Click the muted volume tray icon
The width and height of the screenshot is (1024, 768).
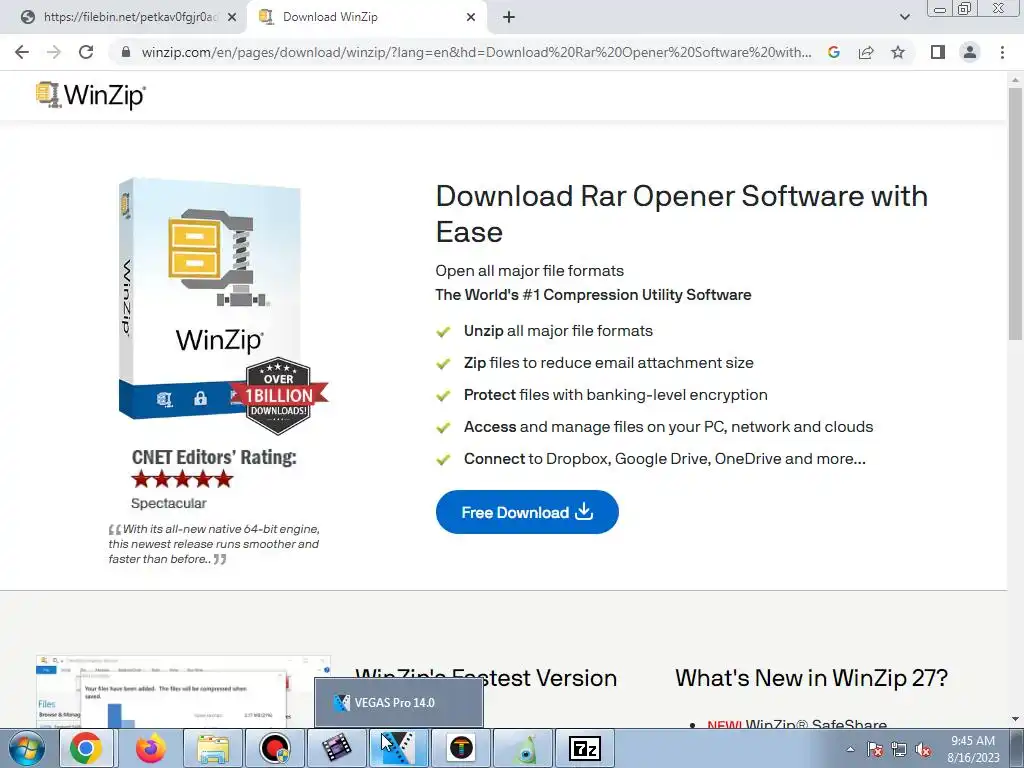pyautogui.click(x=923, y=749)
